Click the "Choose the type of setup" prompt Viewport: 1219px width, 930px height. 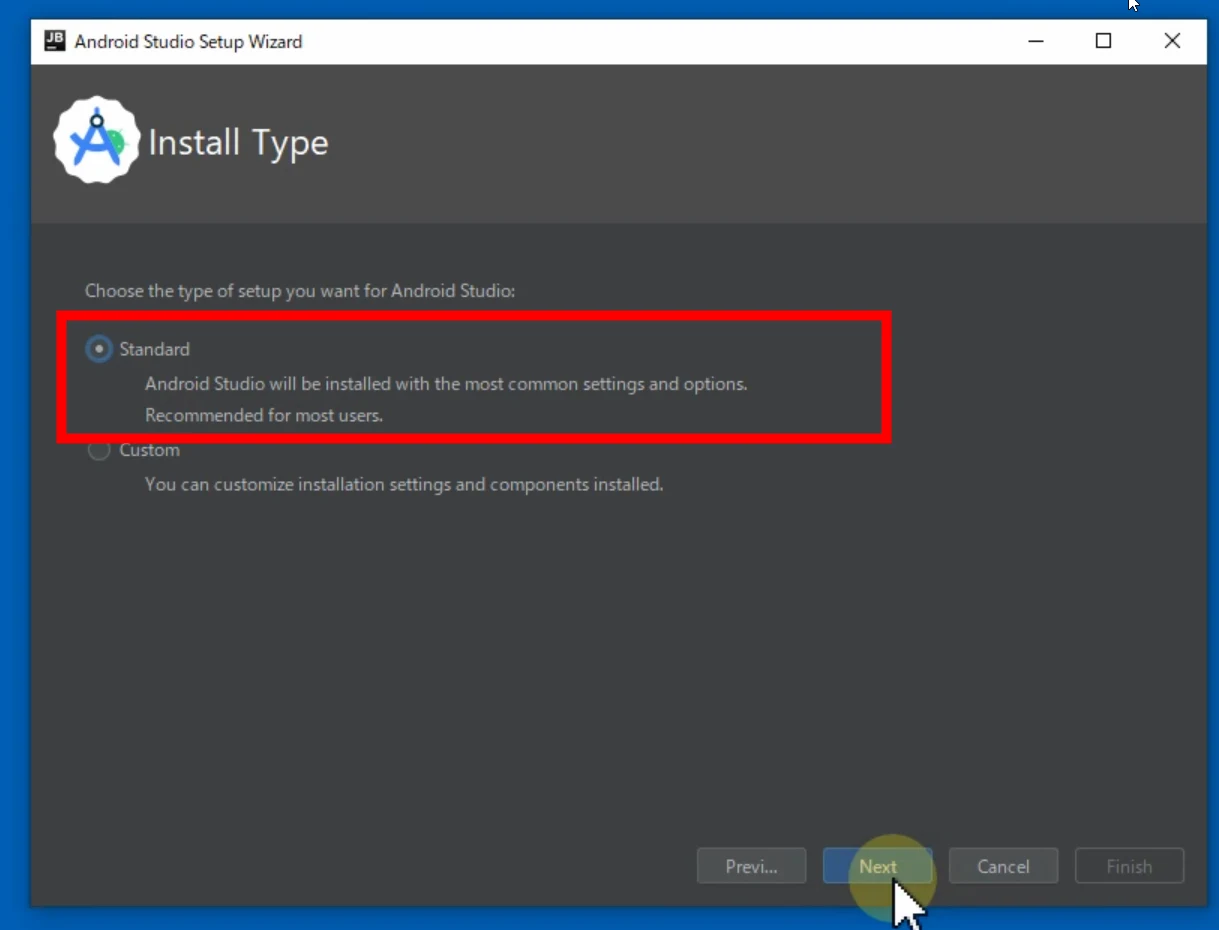point(299,291)
